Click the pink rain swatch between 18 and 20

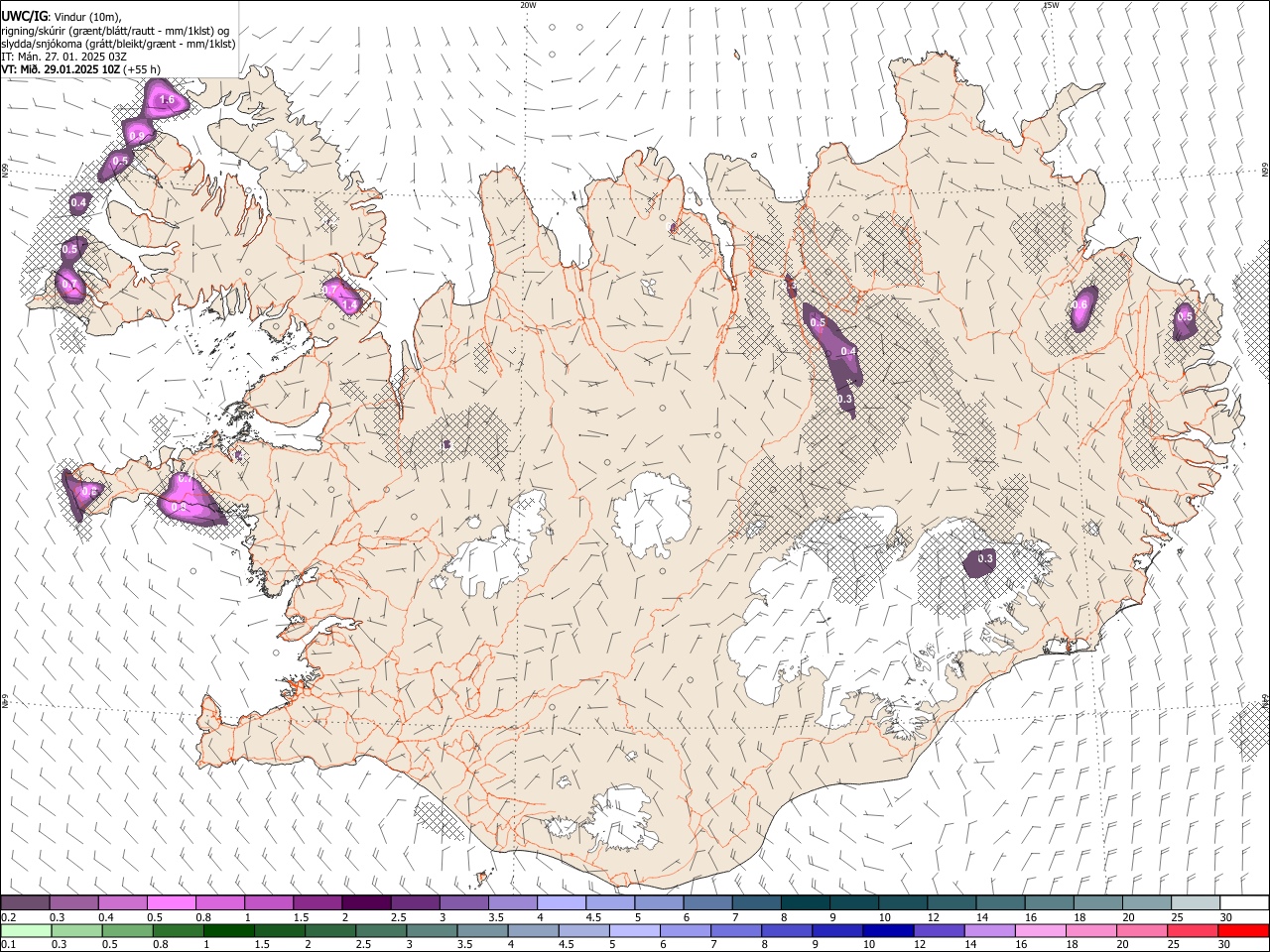coord(1091,931)
